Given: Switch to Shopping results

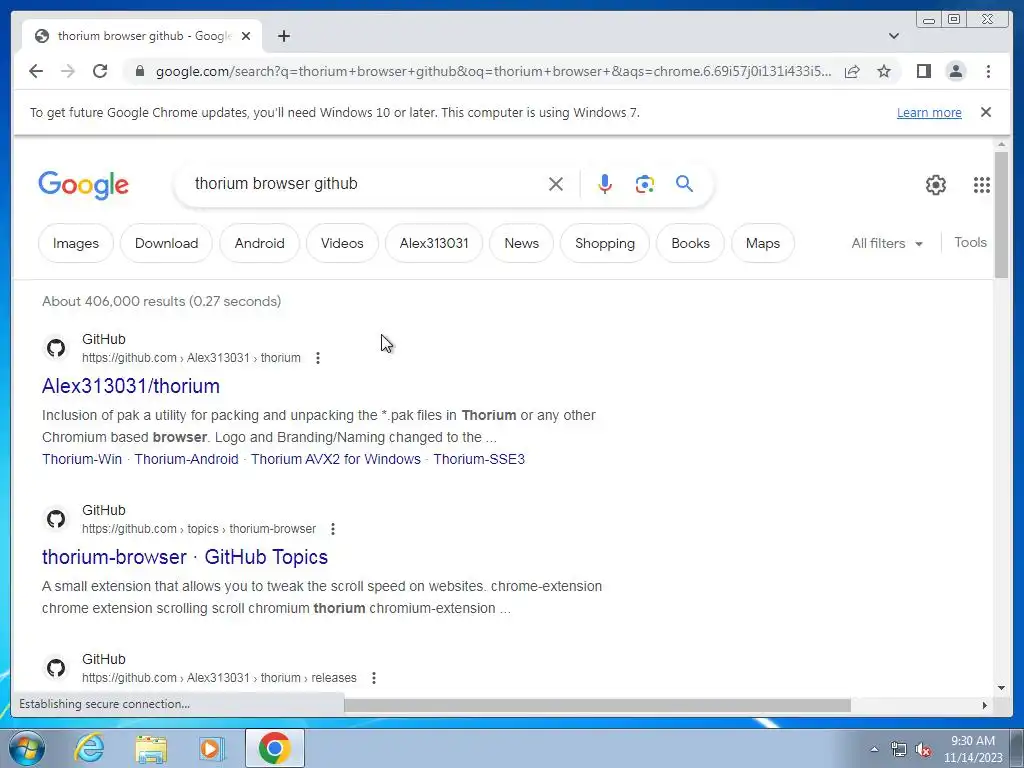Looking at the screenshot, I should pos(605,243).
